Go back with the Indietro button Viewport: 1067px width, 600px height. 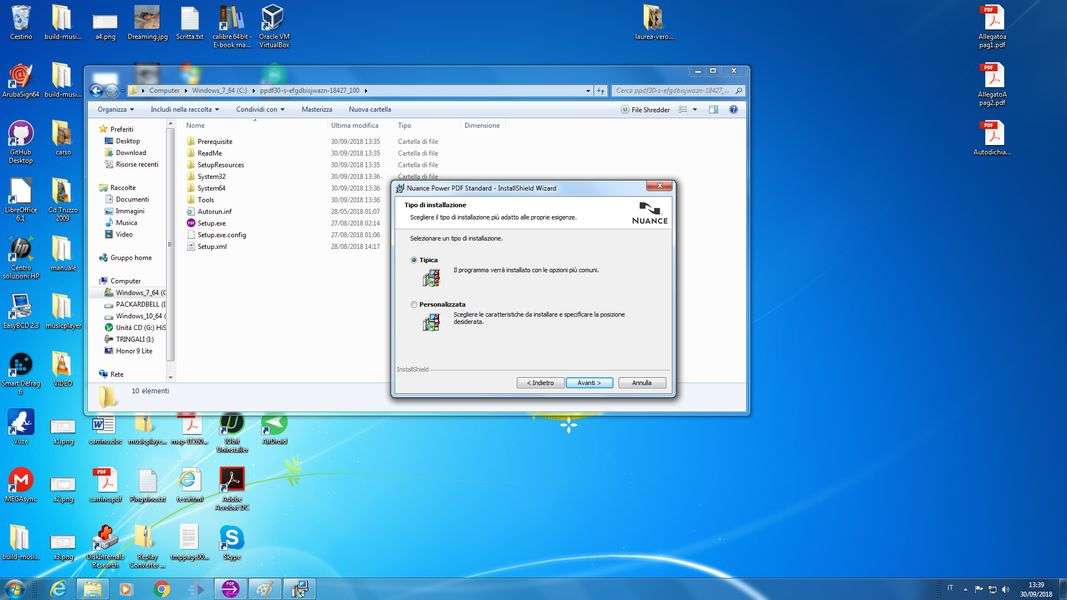(540, 383)
